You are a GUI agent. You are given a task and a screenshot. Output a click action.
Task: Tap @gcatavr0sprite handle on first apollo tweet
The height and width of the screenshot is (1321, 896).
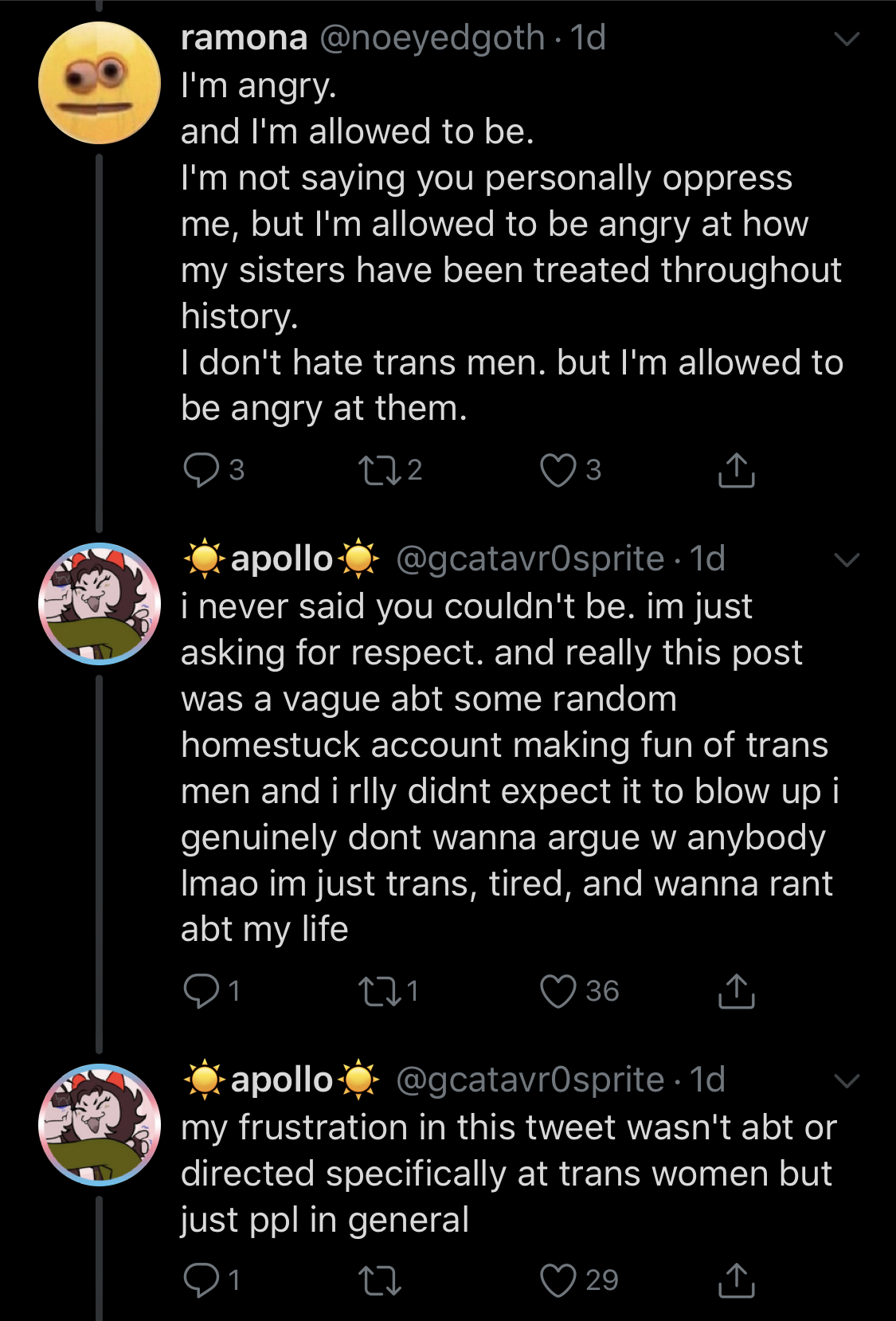point(530,559)
